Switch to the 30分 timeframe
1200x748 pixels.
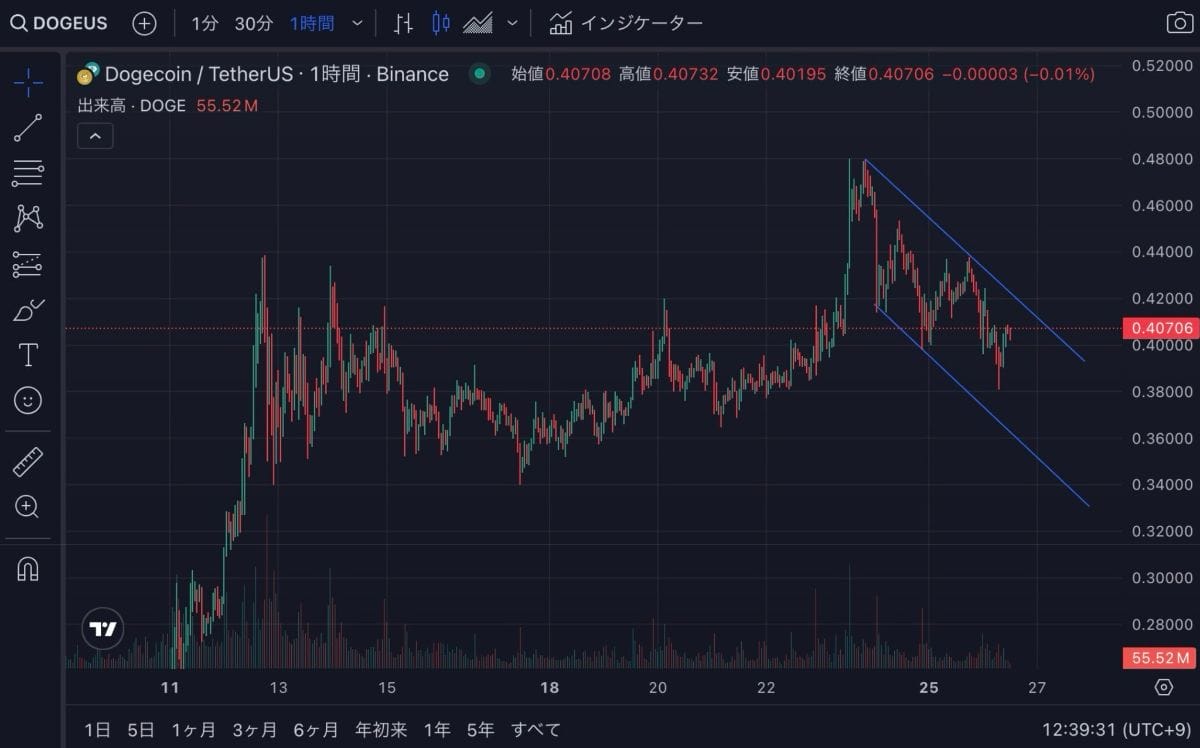pyautogui.click(x=253, y=23)
